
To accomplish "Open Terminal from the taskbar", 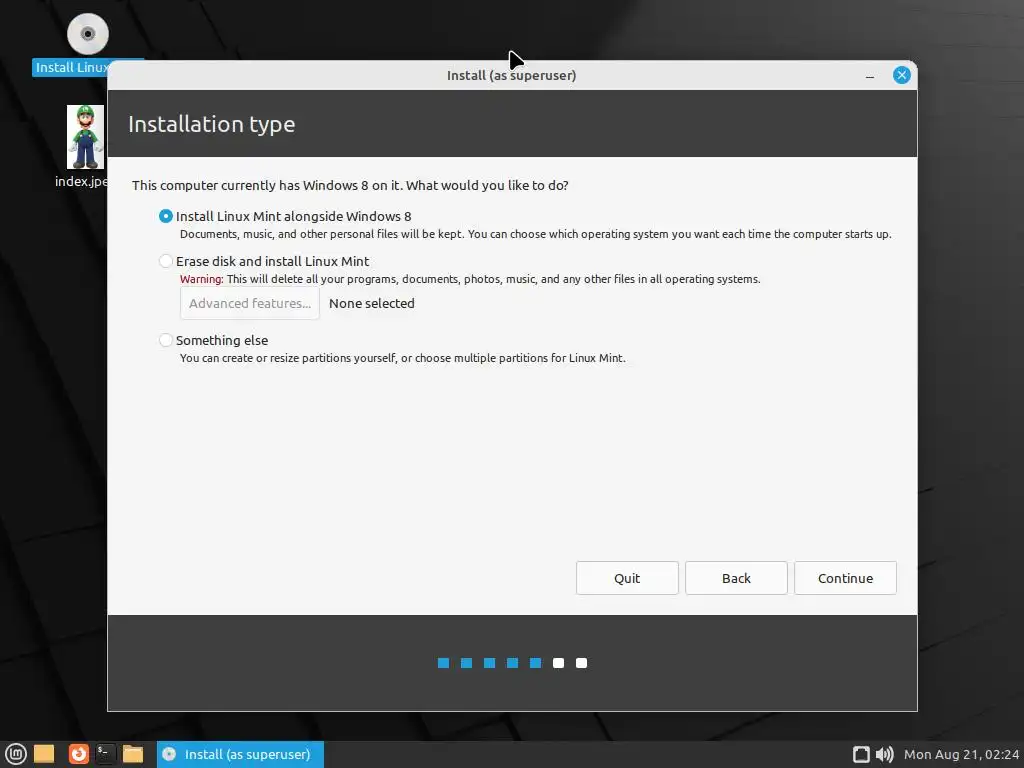I will pos(105,754).
